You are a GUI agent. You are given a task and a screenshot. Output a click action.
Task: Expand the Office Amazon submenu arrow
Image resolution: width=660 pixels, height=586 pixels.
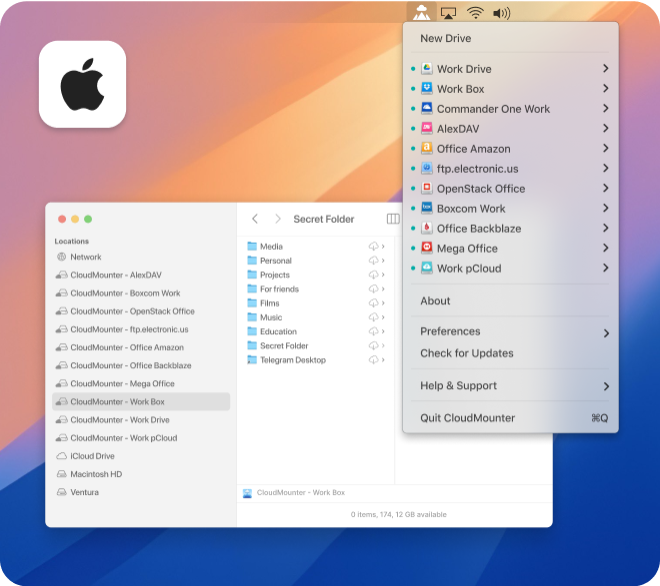tap(605, 148)
